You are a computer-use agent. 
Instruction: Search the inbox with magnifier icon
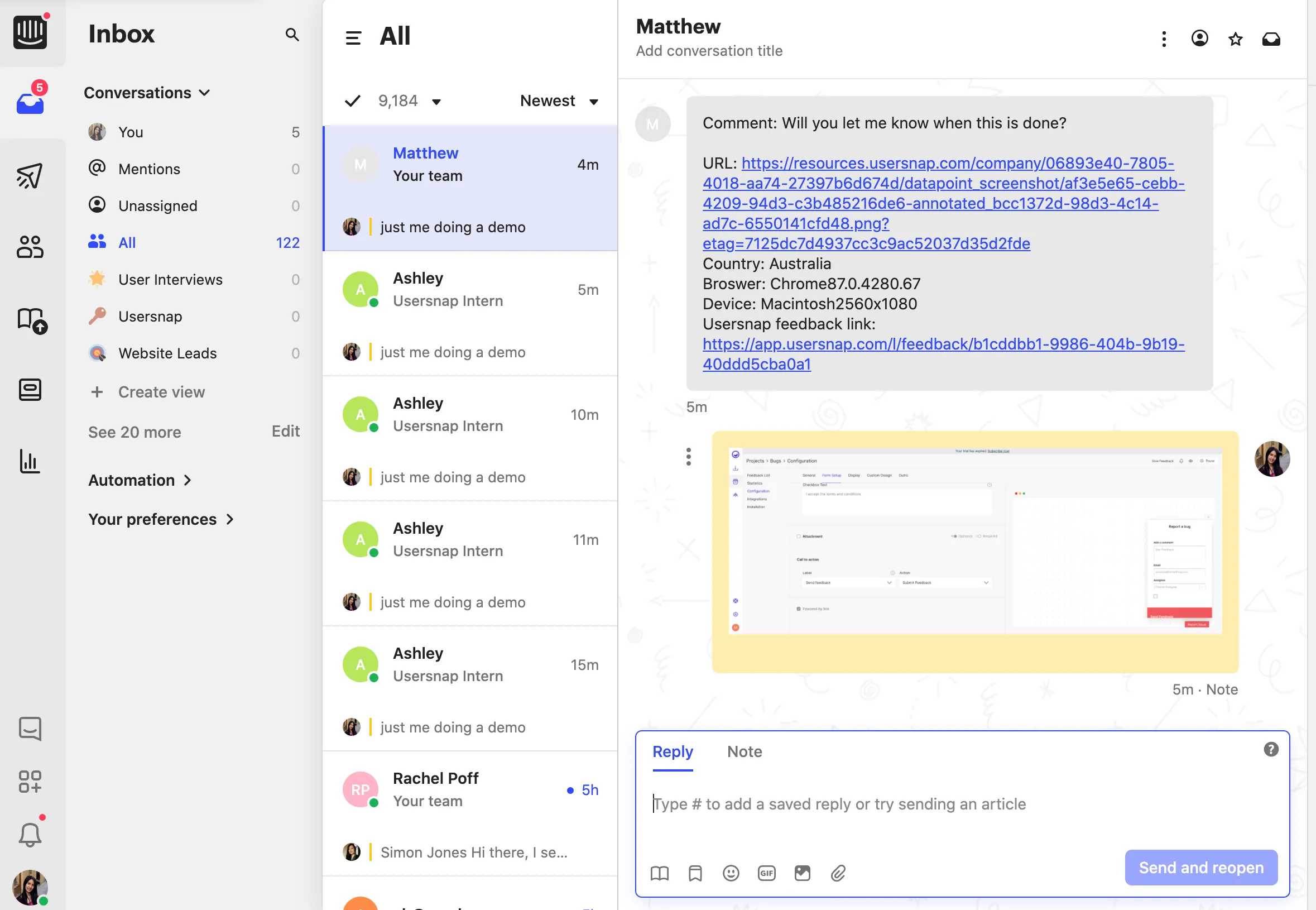click(x=292, y=35)
